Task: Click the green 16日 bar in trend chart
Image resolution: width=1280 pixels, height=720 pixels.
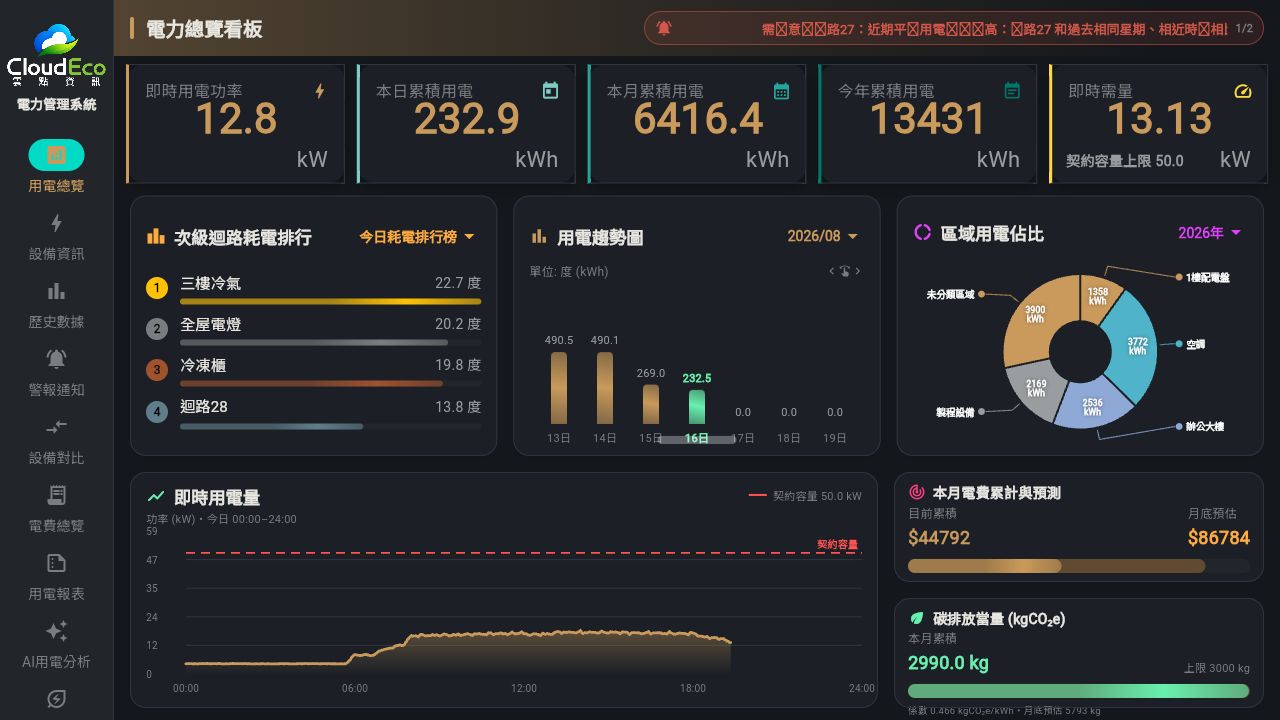Action: [x=697, y=407]
